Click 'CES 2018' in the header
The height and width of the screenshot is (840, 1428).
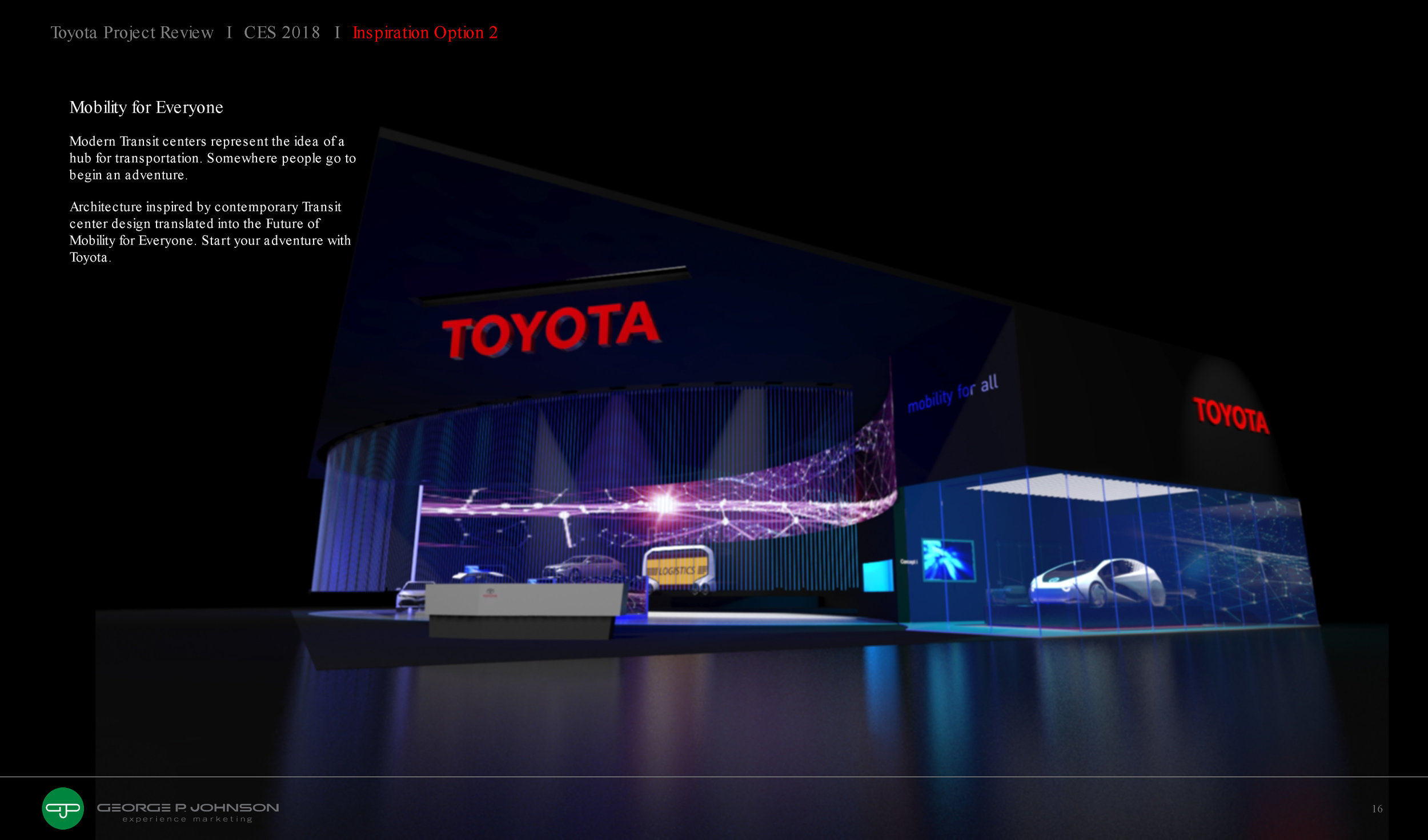point(282,33)
